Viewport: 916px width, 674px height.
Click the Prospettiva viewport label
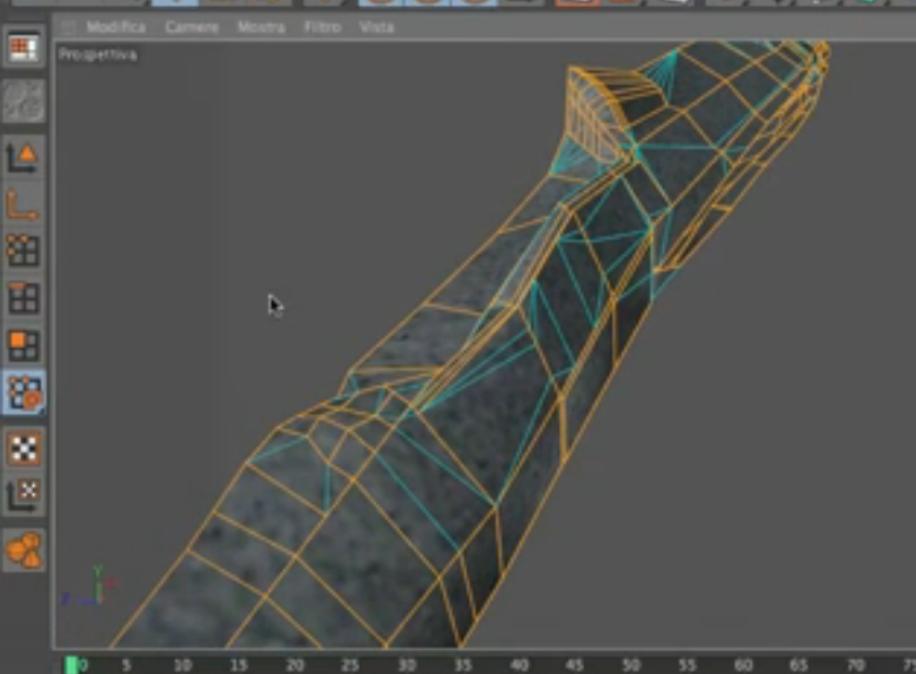[x=98, y=55]
